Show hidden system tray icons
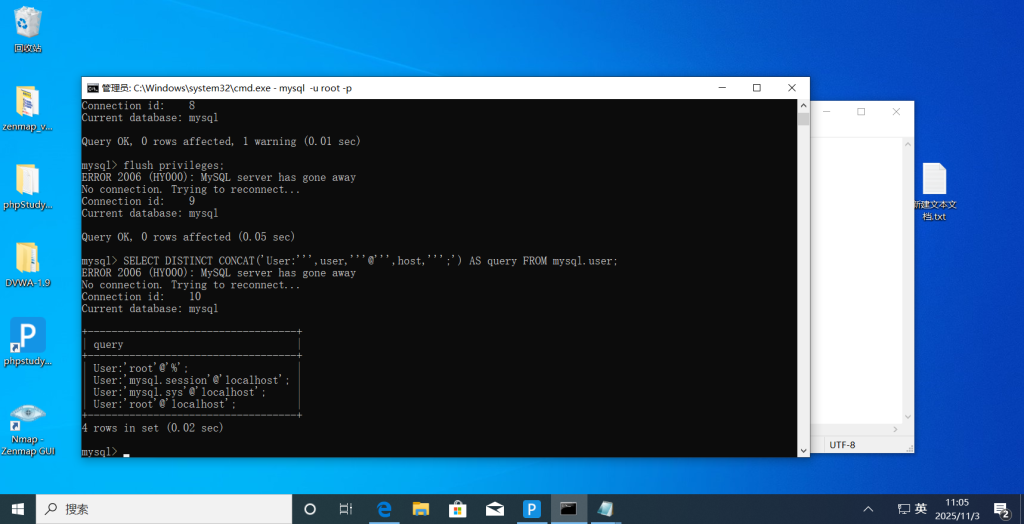 coord(868,509)
